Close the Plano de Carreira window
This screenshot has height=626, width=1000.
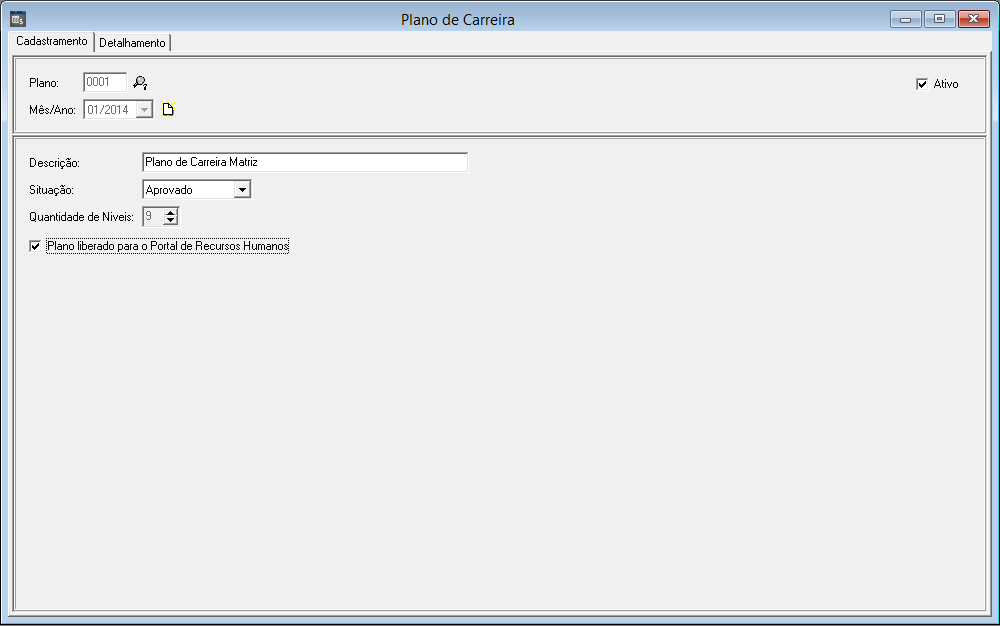(972, 19)
